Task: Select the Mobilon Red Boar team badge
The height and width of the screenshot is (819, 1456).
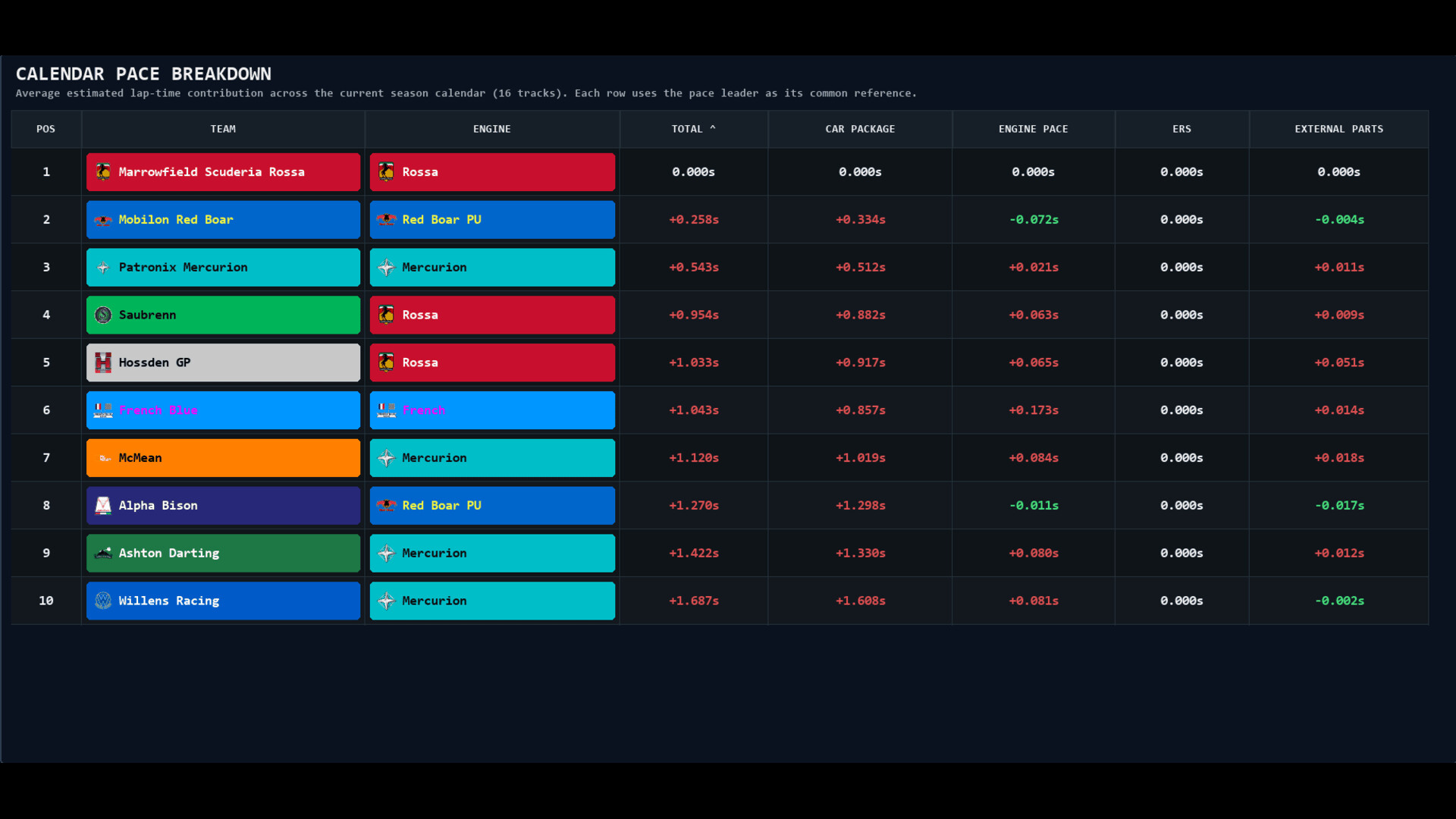Action: tap(223, 220)
